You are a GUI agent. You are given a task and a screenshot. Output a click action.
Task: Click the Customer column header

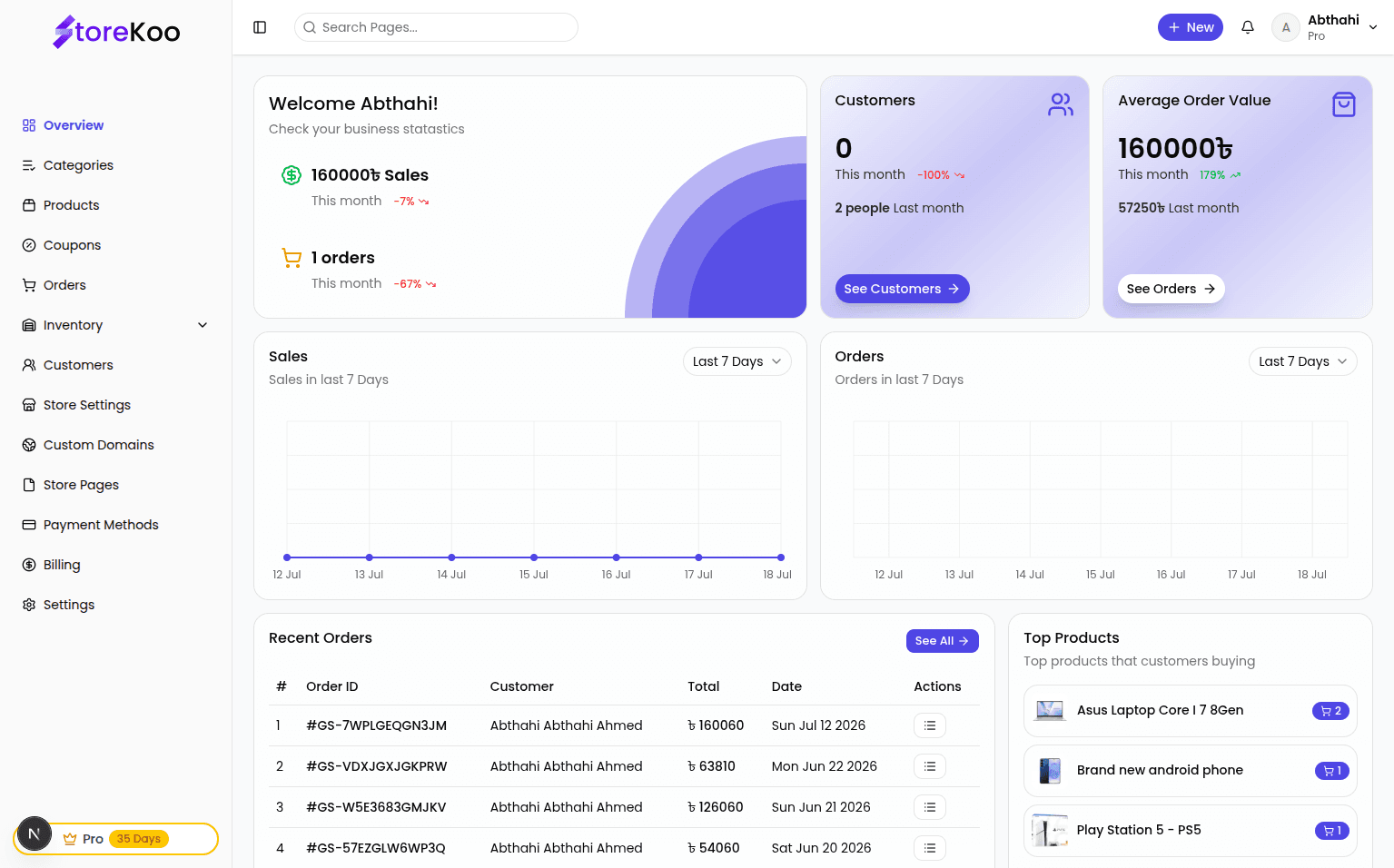point(522,686)
